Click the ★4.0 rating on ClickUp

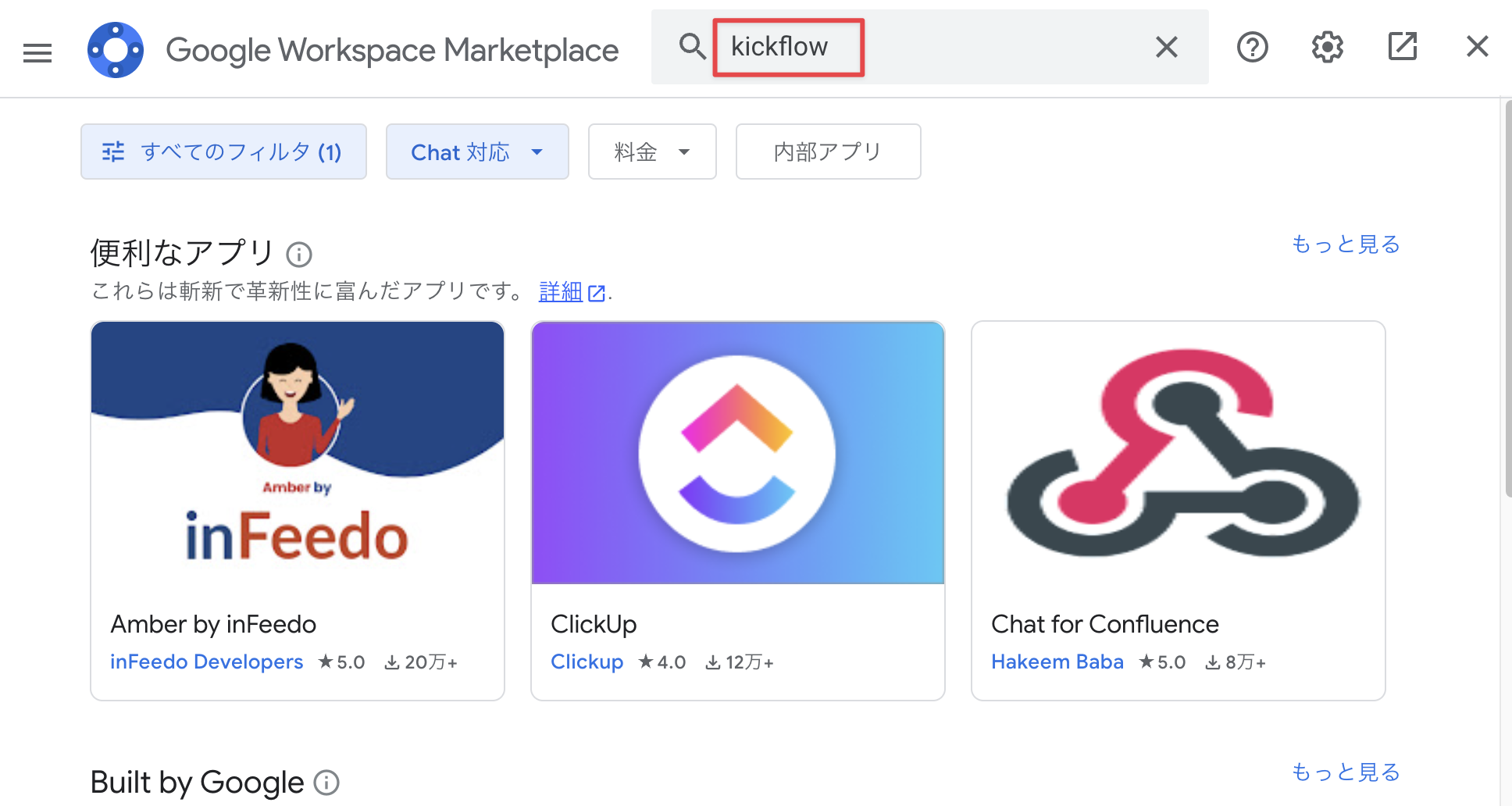[661, 662]
